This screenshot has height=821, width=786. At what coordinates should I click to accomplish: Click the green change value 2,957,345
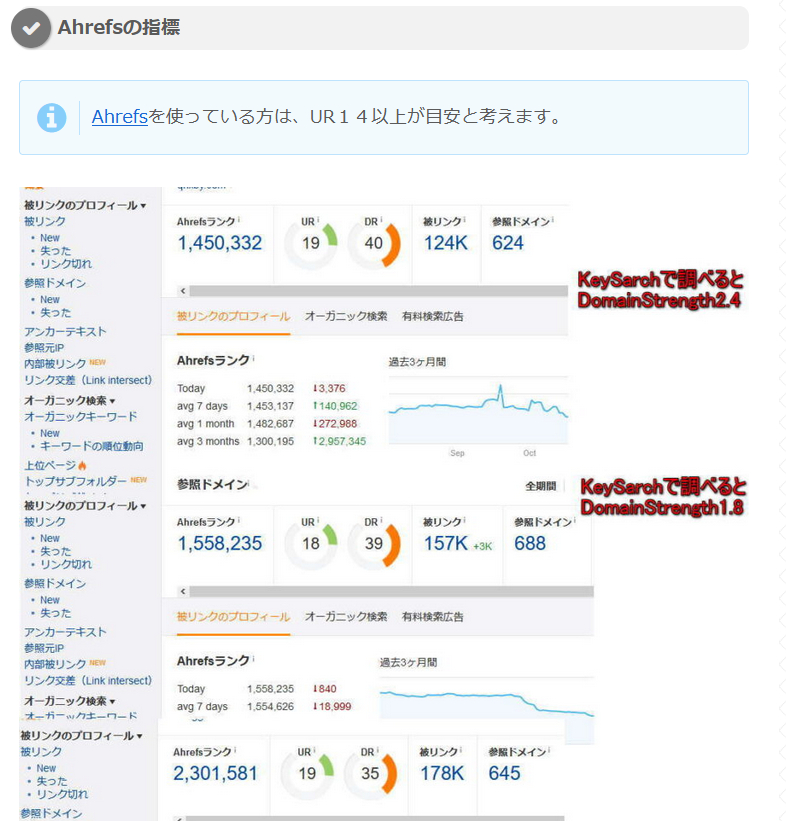tap(339, 441)
